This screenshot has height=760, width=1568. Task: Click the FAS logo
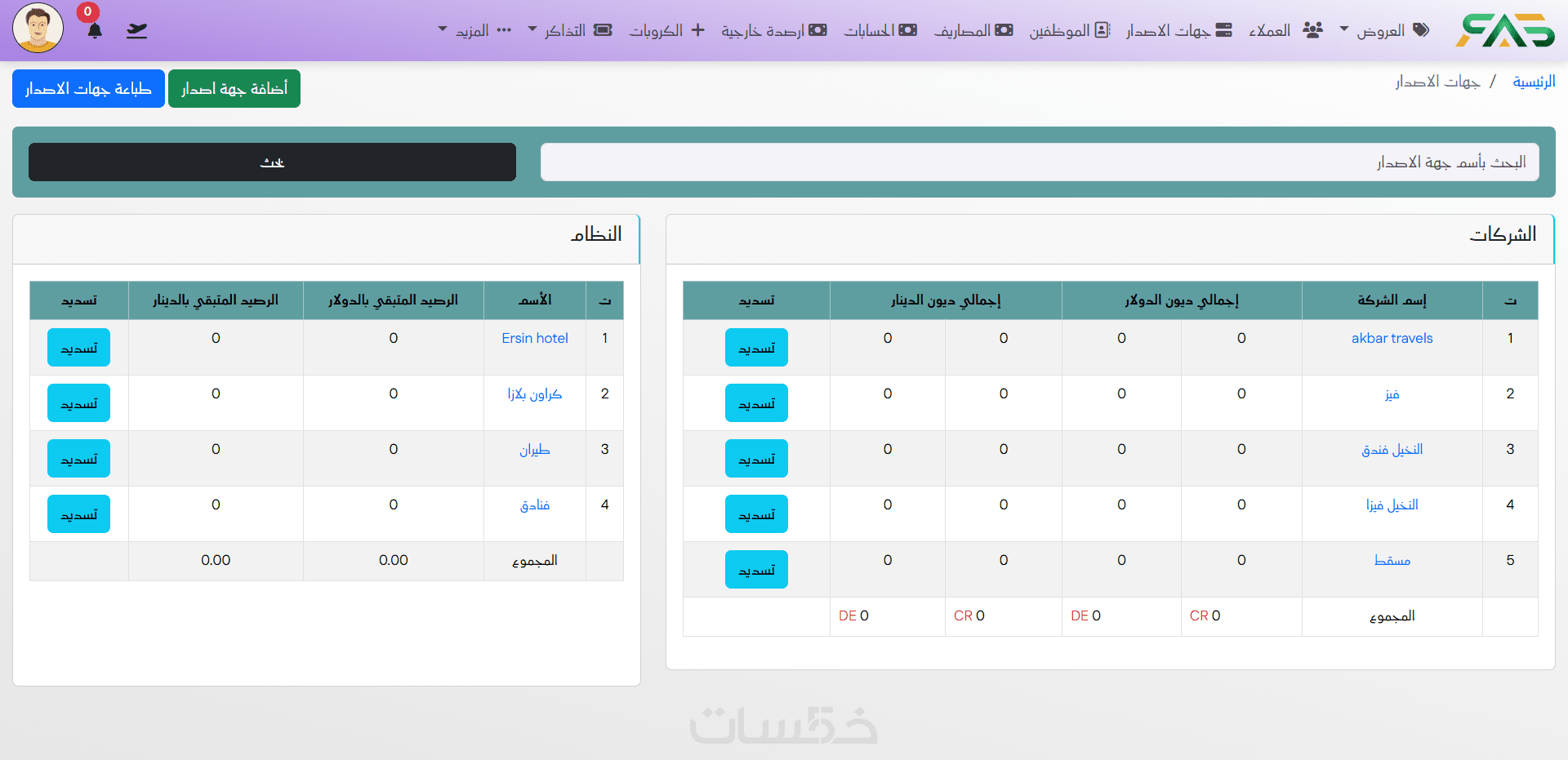click(x=1504, y=30)
